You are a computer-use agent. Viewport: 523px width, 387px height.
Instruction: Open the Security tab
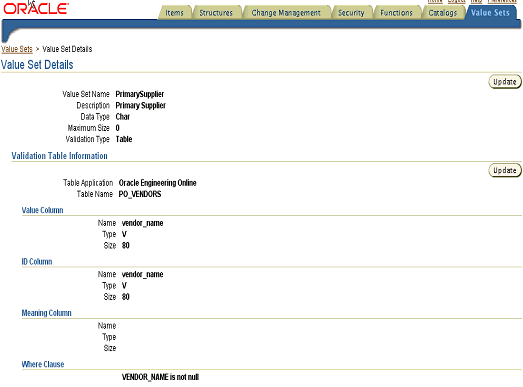(351, 13)
